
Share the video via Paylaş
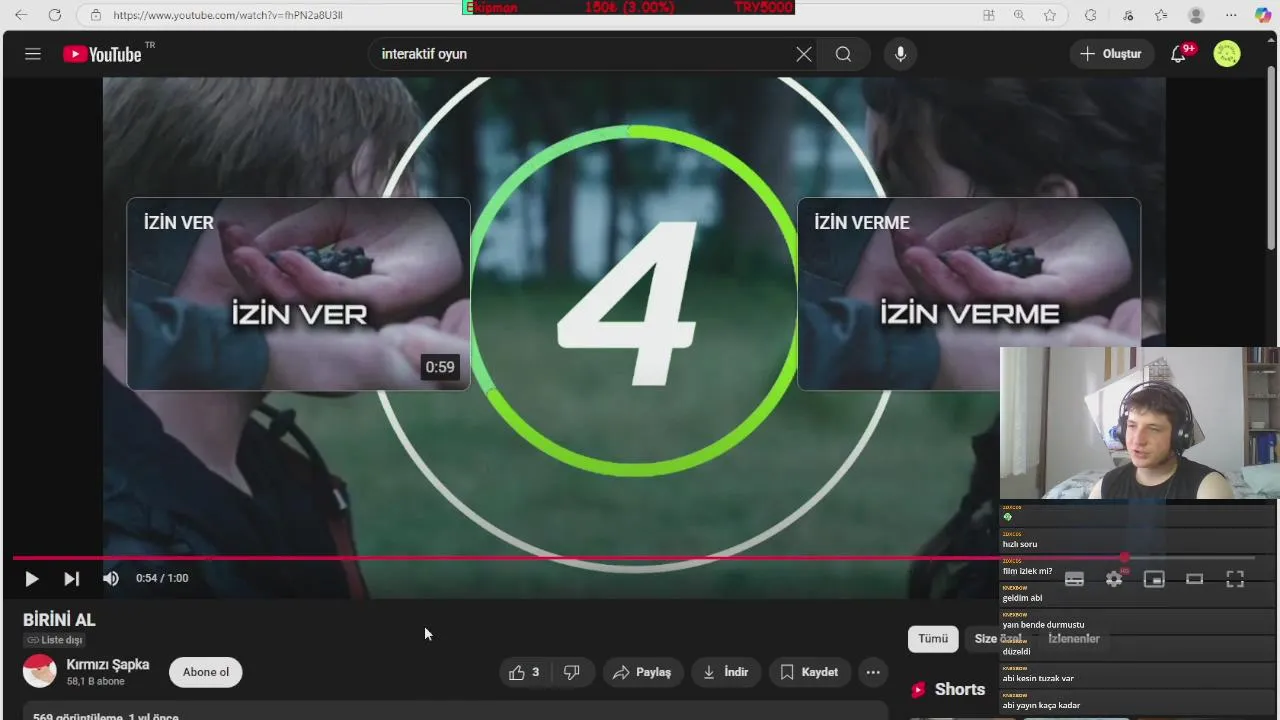coord(642,672)
